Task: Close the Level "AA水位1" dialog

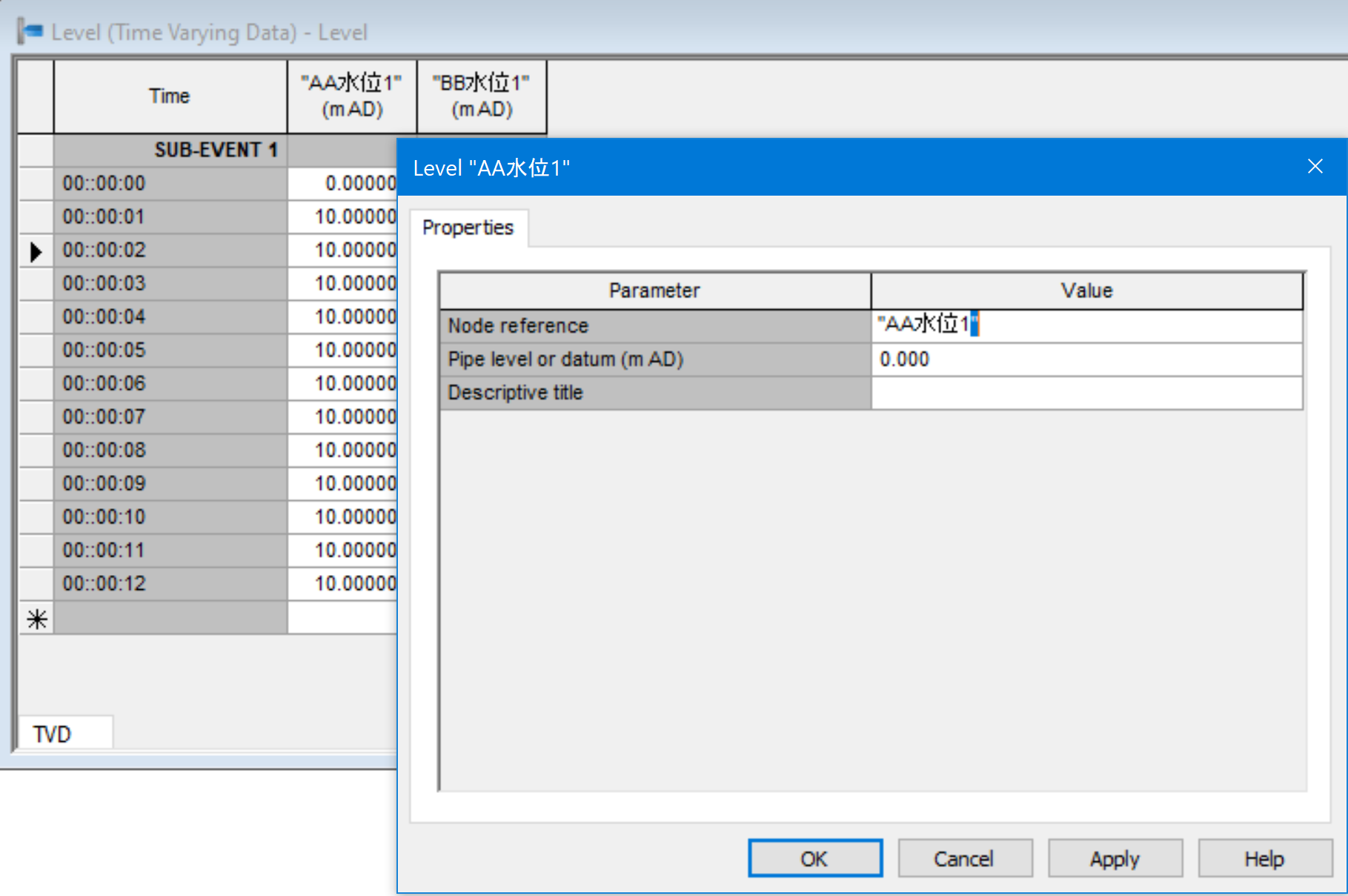Action: [1315, 166]
